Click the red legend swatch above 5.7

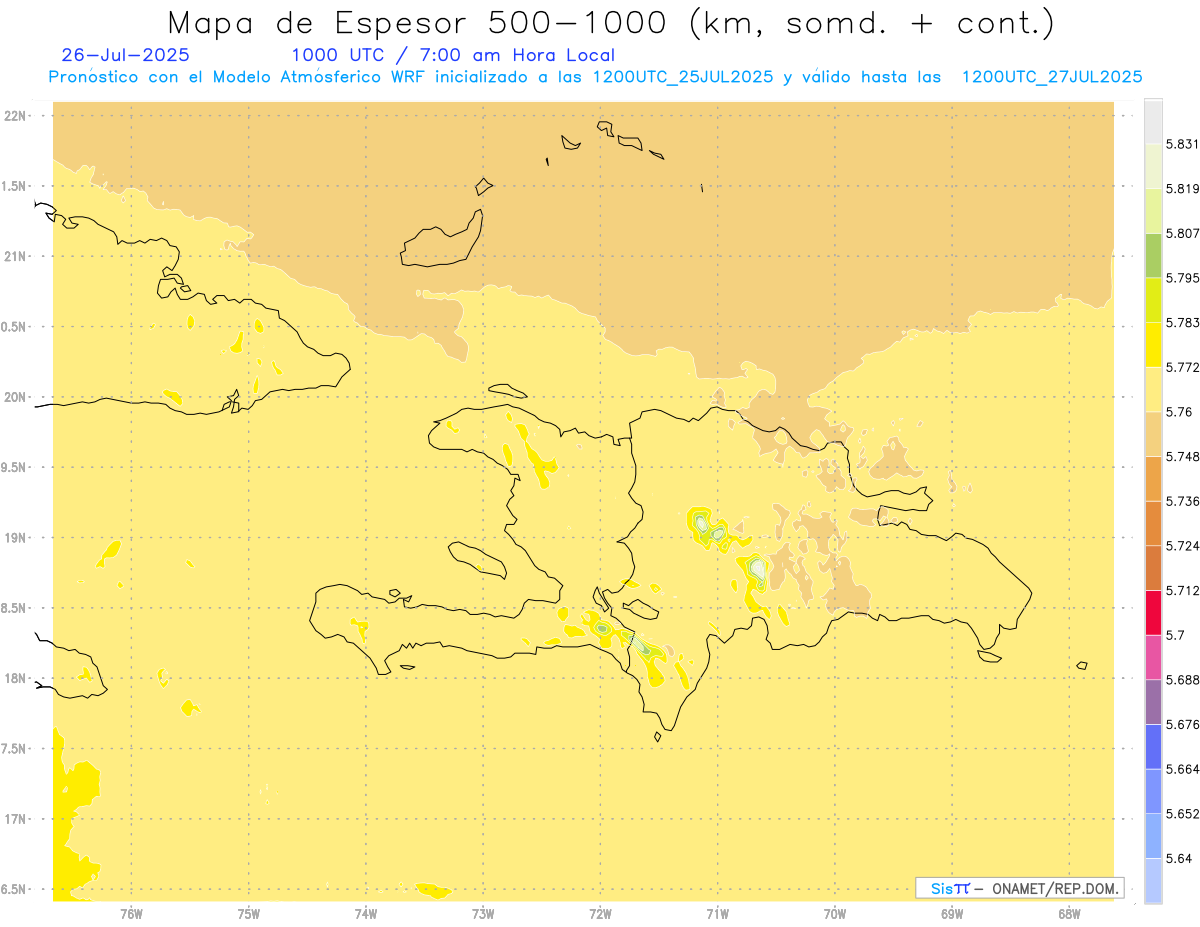[x=1153, y=612]
